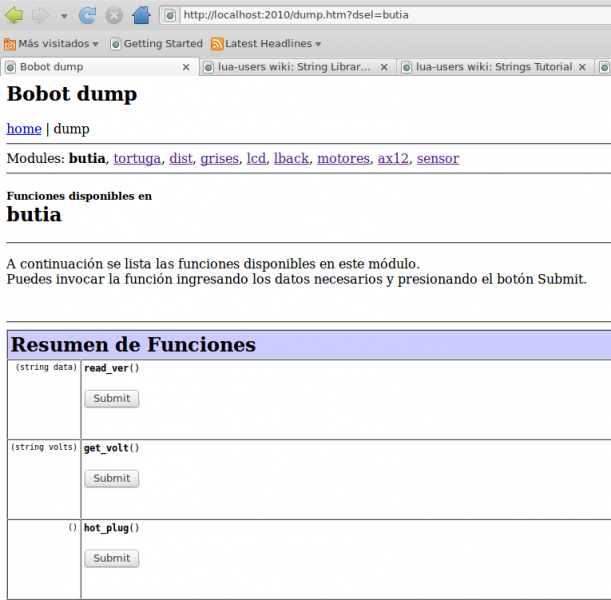Click the browser Back arrow button
611x600 pixels.
point(14,15)
